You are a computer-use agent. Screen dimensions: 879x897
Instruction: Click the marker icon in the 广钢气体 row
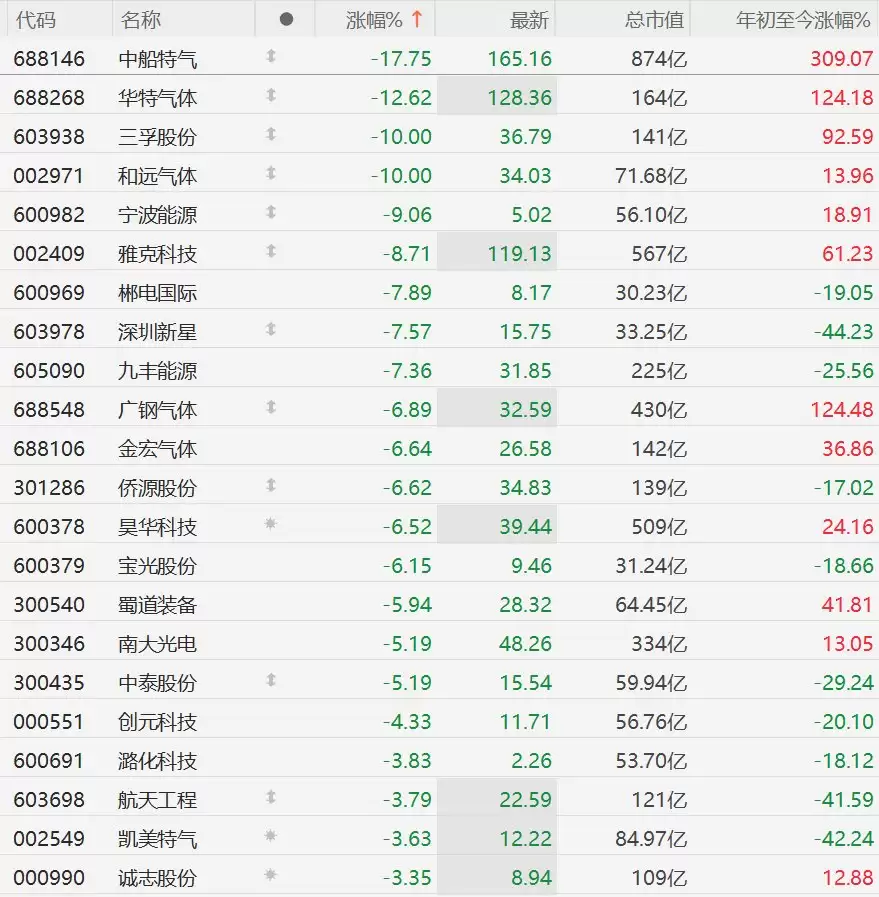point(271,407)
